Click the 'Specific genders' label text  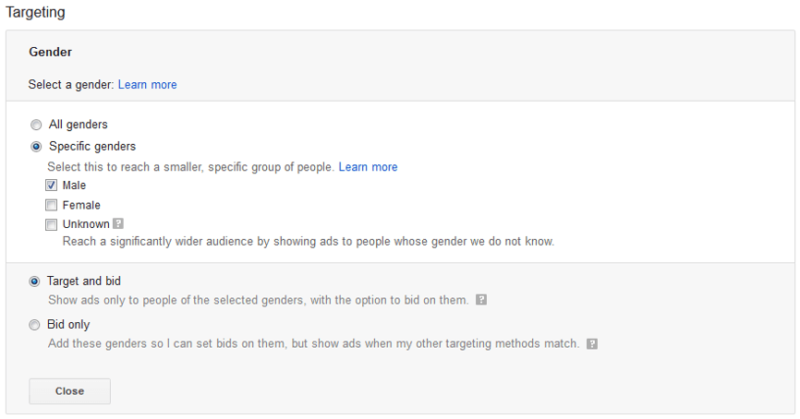pos(92,146)
